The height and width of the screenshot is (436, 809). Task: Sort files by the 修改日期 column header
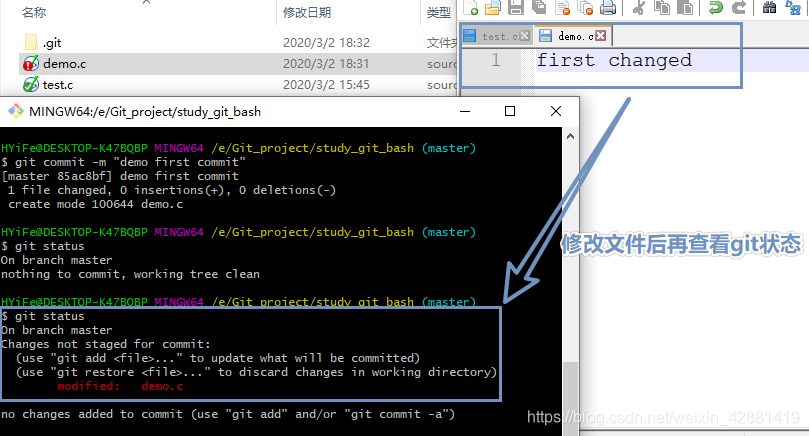[x=307, y=12]
